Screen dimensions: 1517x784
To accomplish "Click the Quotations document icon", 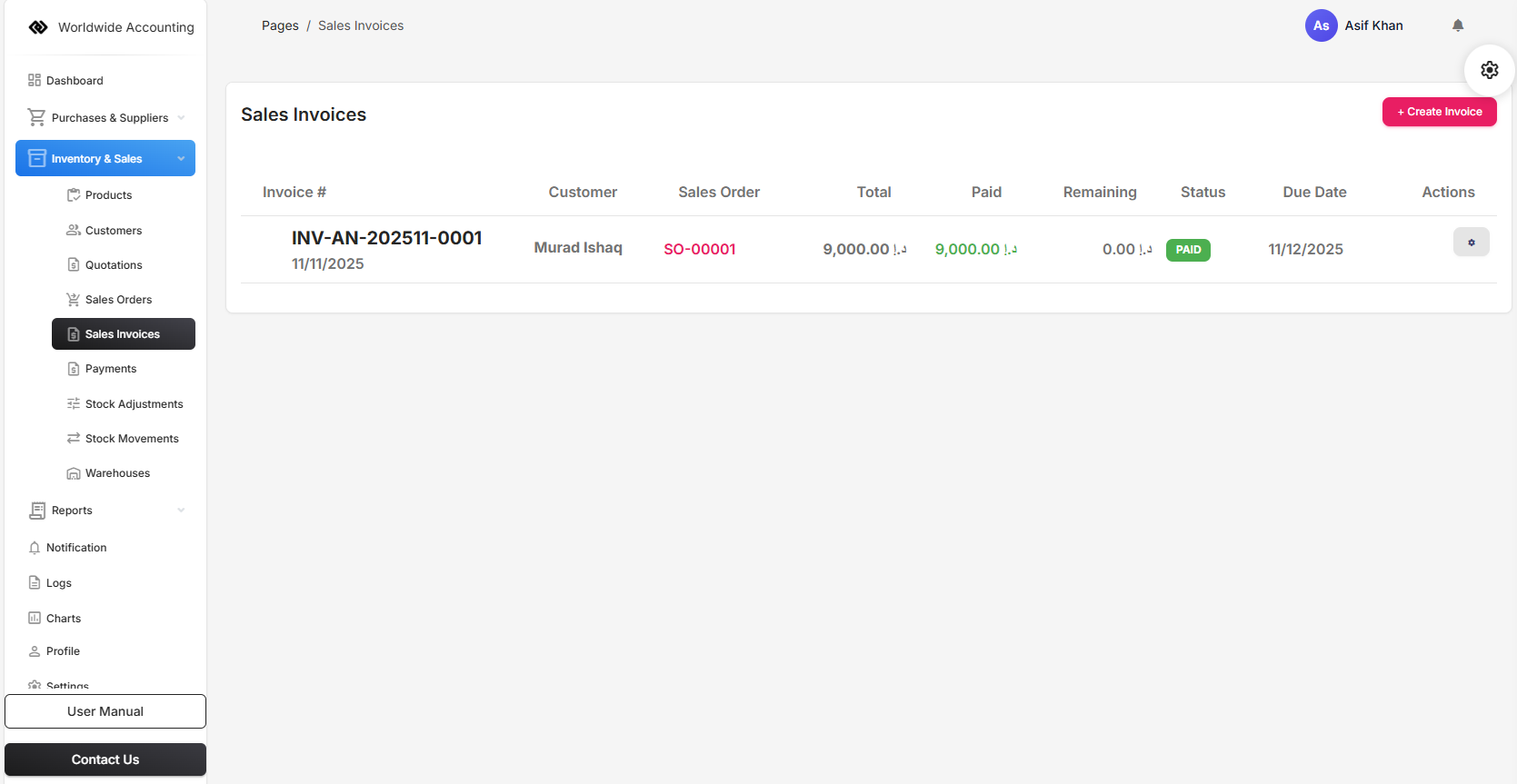I will [x=74, y=264].
